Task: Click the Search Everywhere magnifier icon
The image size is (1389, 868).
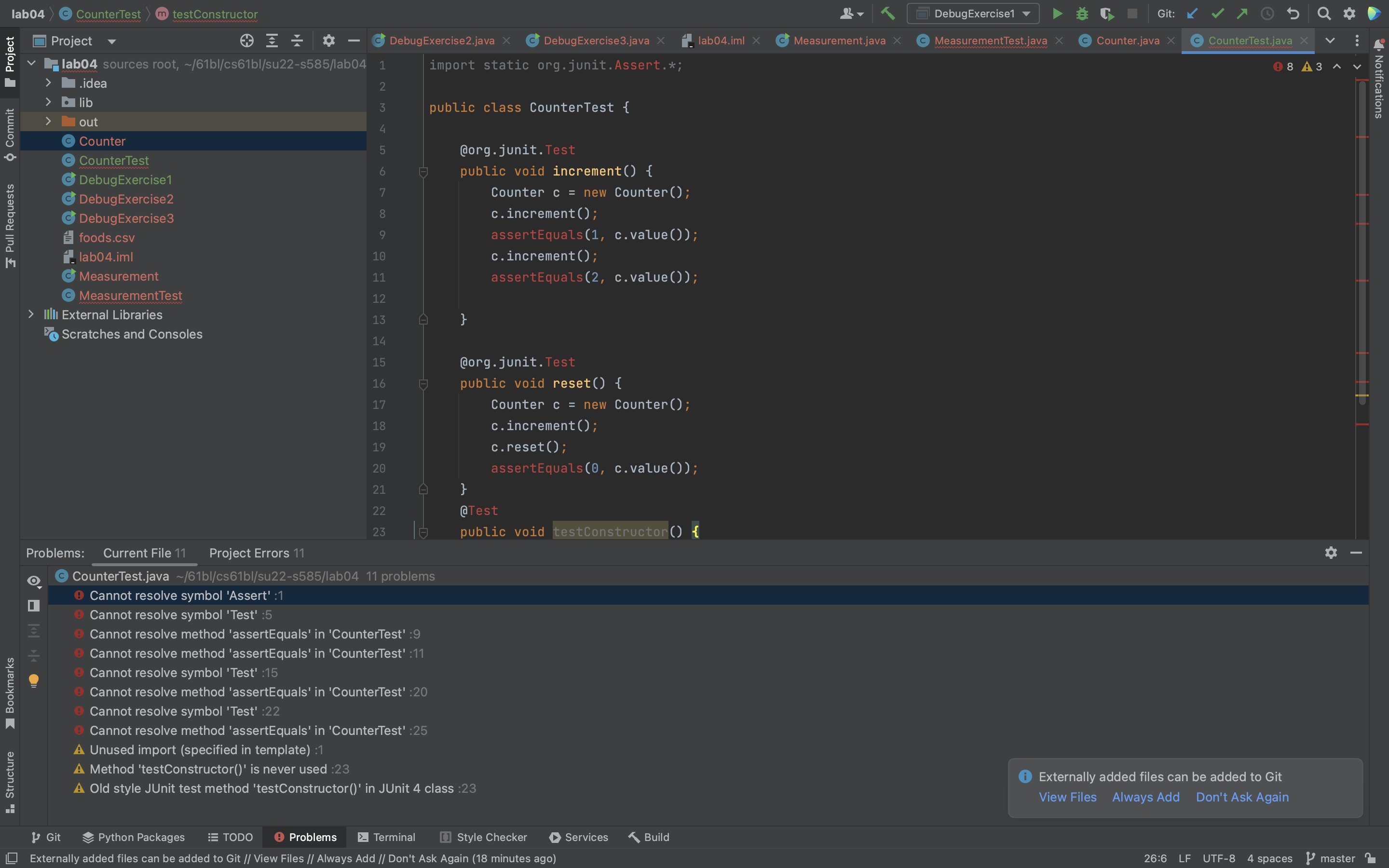Action: tap(1323, 14)
